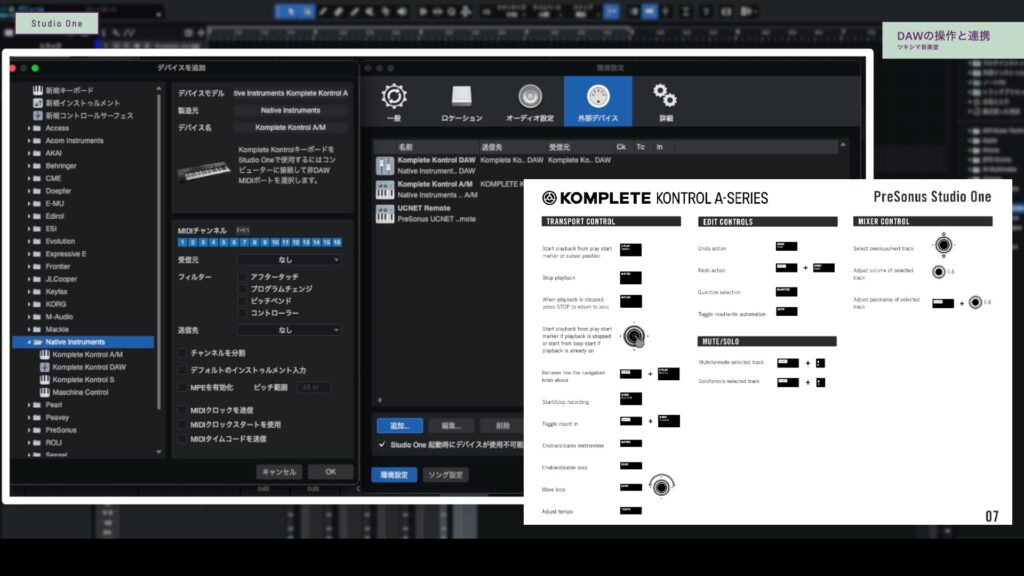This screenshot has width=1024, height=576.
Task: Select UCNET Remote in the device list
Action: coord(449,214)
